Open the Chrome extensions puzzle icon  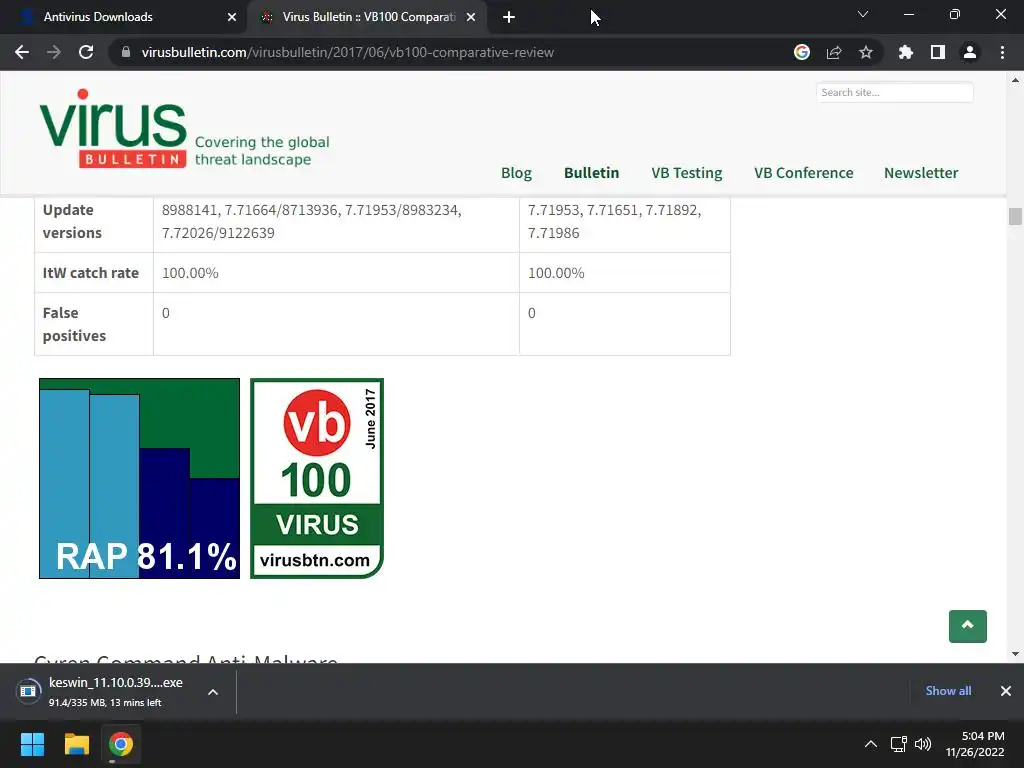(906, 52)
